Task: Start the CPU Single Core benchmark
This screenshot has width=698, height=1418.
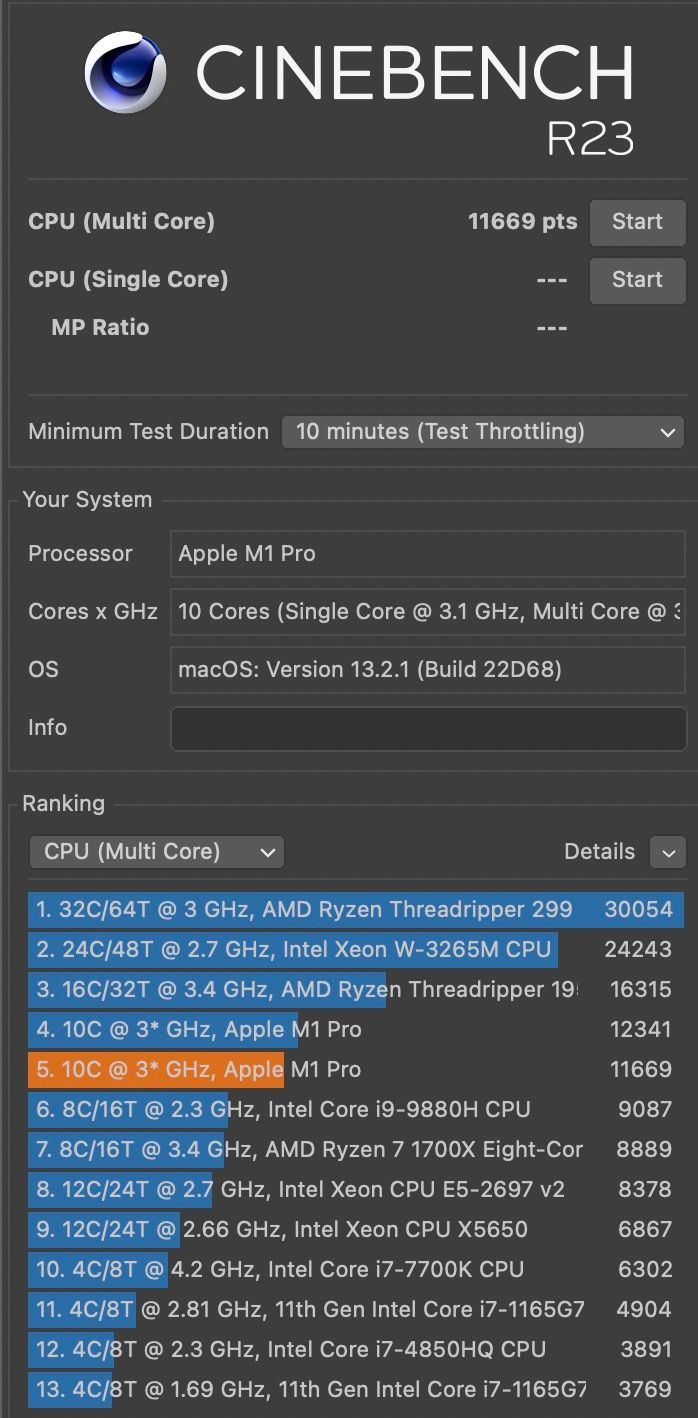Action: 637,280
